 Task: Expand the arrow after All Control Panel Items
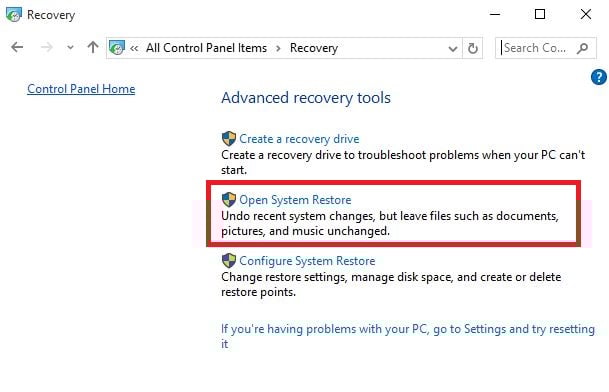[x=278, y=48]
